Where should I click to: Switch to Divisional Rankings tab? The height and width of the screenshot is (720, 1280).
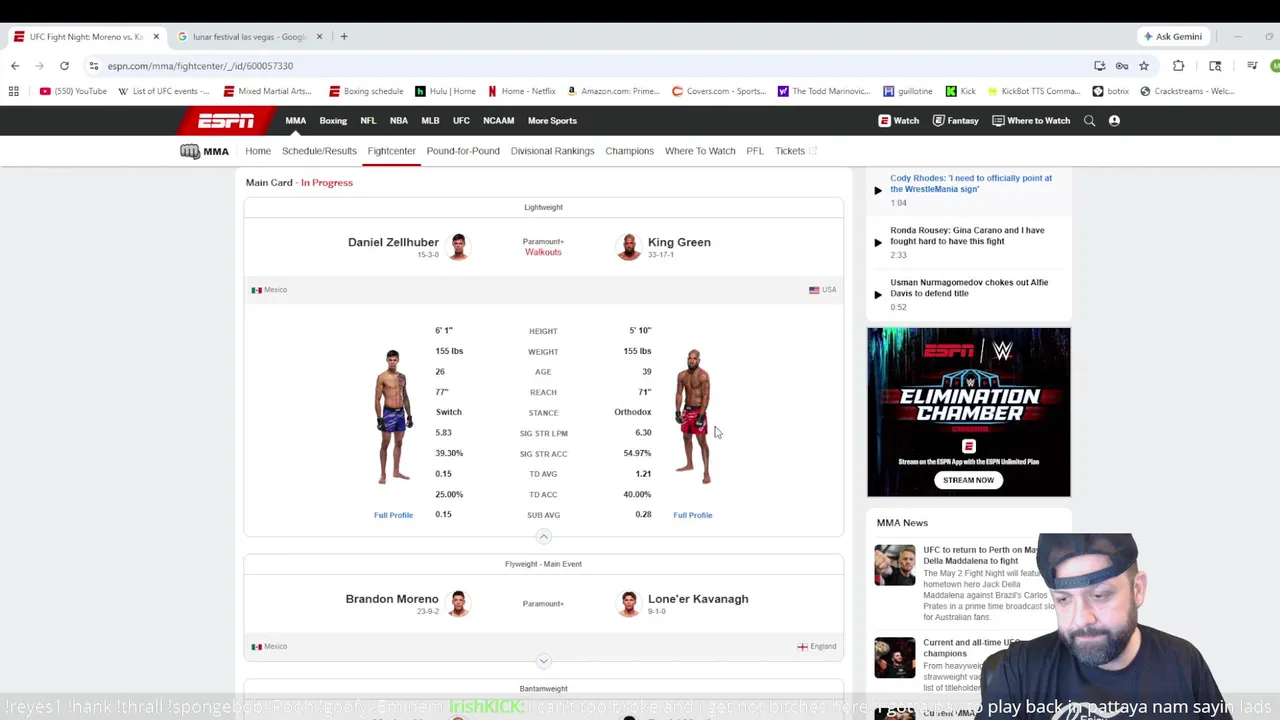[552, 151]
